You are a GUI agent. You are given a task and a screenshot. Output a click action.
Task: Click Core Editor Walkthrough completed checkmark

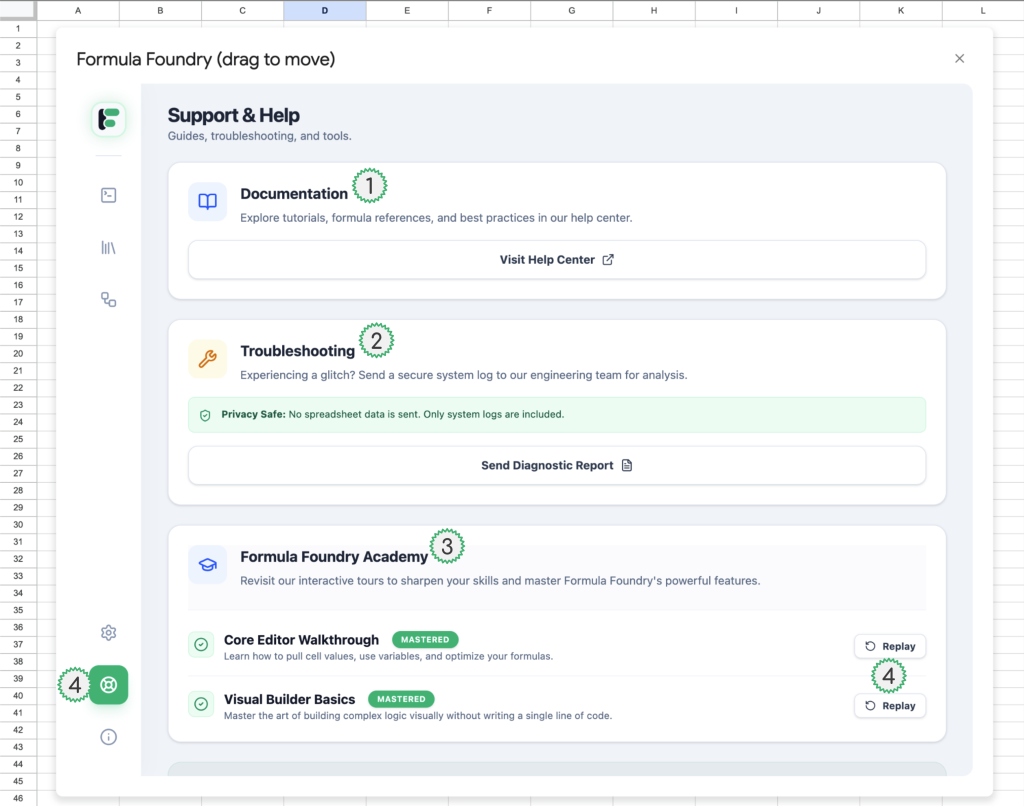click(x=201, y=645)
